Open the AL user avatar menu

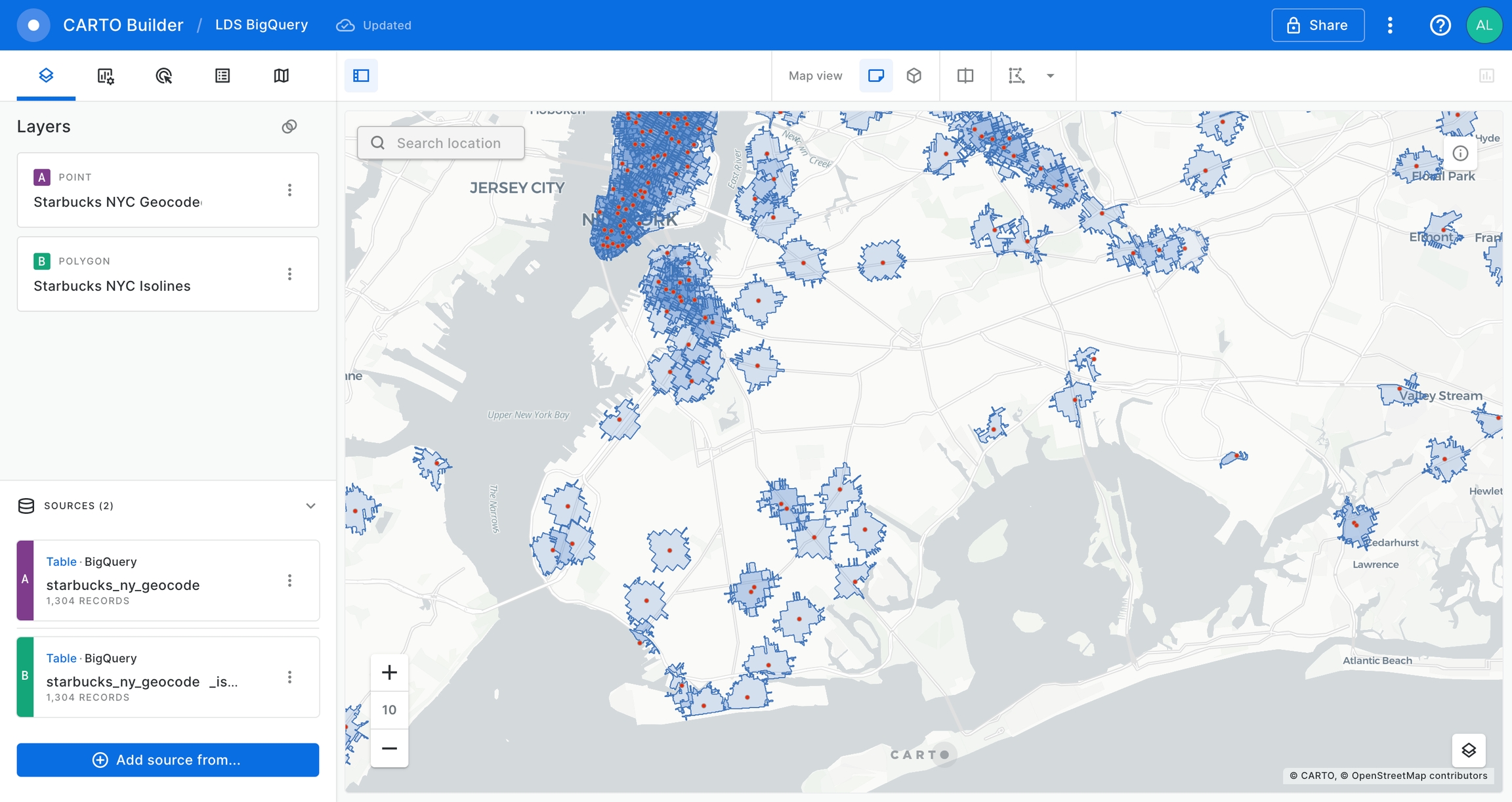(1484, 25)
